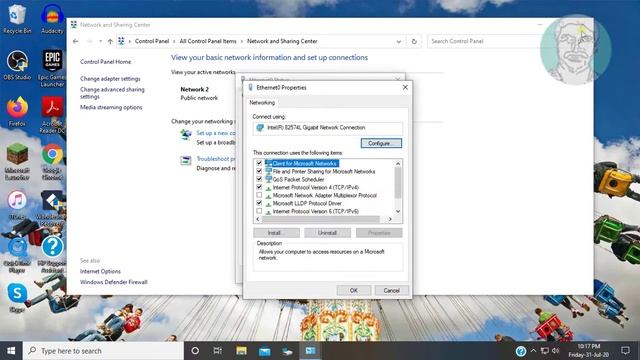
Task: Launch Audacity from the desktop
Action: click(x=52, y=19)
